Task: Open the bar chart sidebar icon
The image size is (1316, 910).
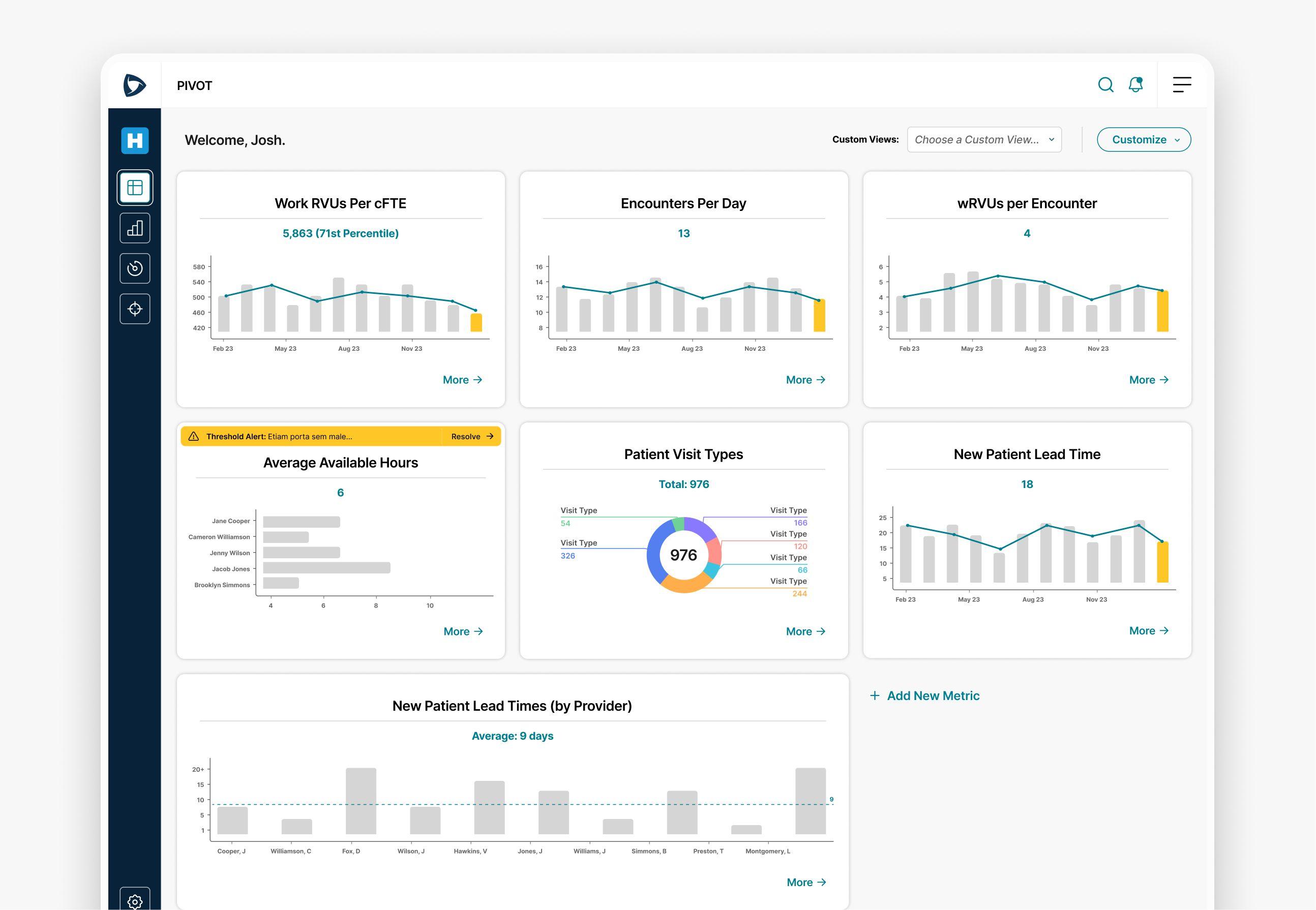Action: pos(135,228)
